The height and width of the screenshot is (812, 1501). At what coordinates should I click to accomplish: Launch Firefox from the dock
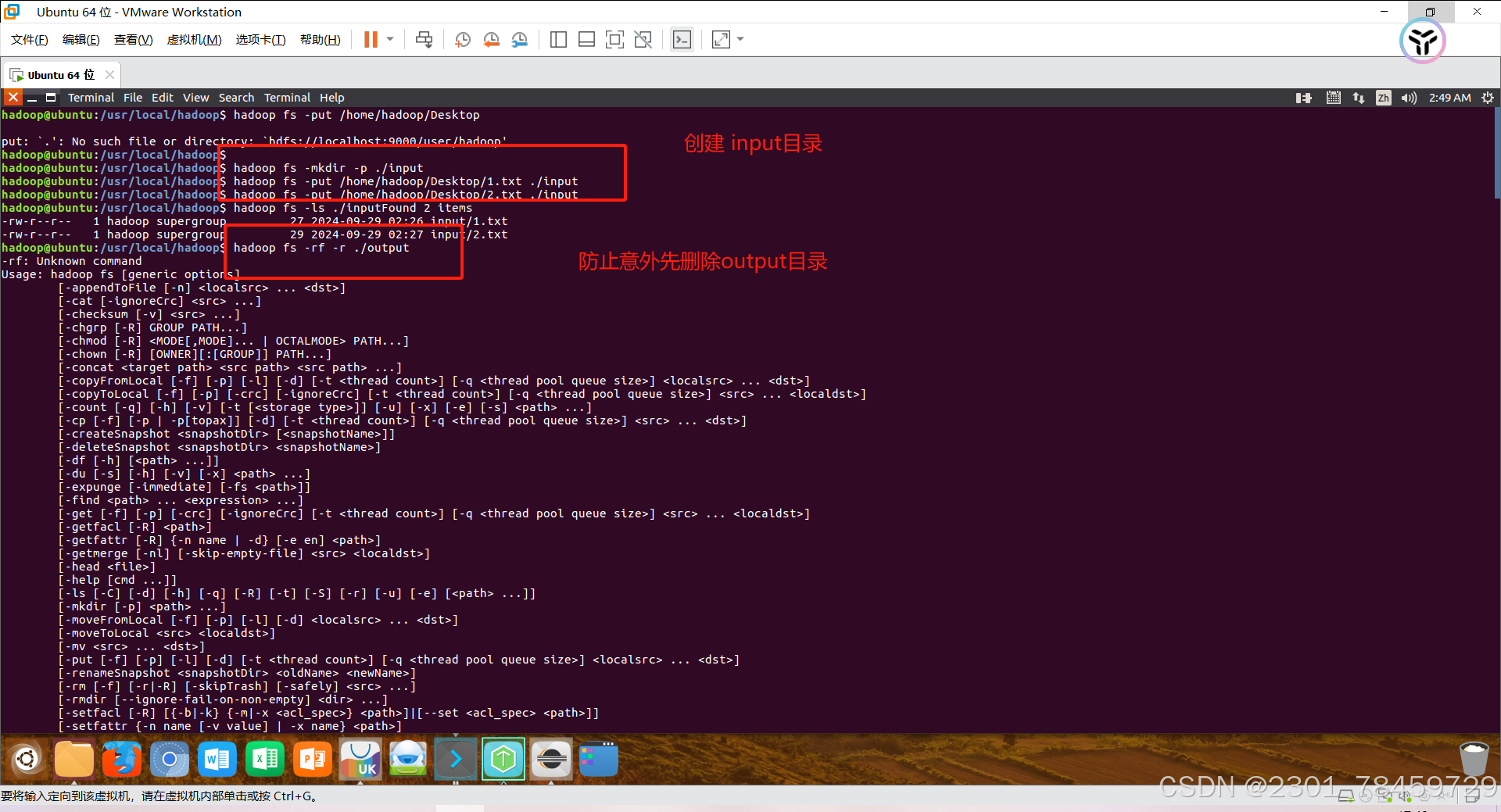[121, 759]
